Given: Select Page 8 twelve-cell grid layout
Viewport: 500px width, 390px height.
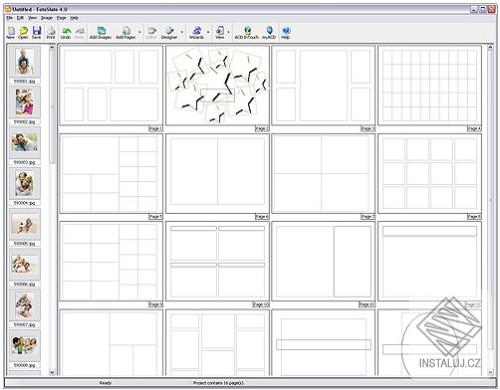Looking at the screenshot, I should point(430,174).
